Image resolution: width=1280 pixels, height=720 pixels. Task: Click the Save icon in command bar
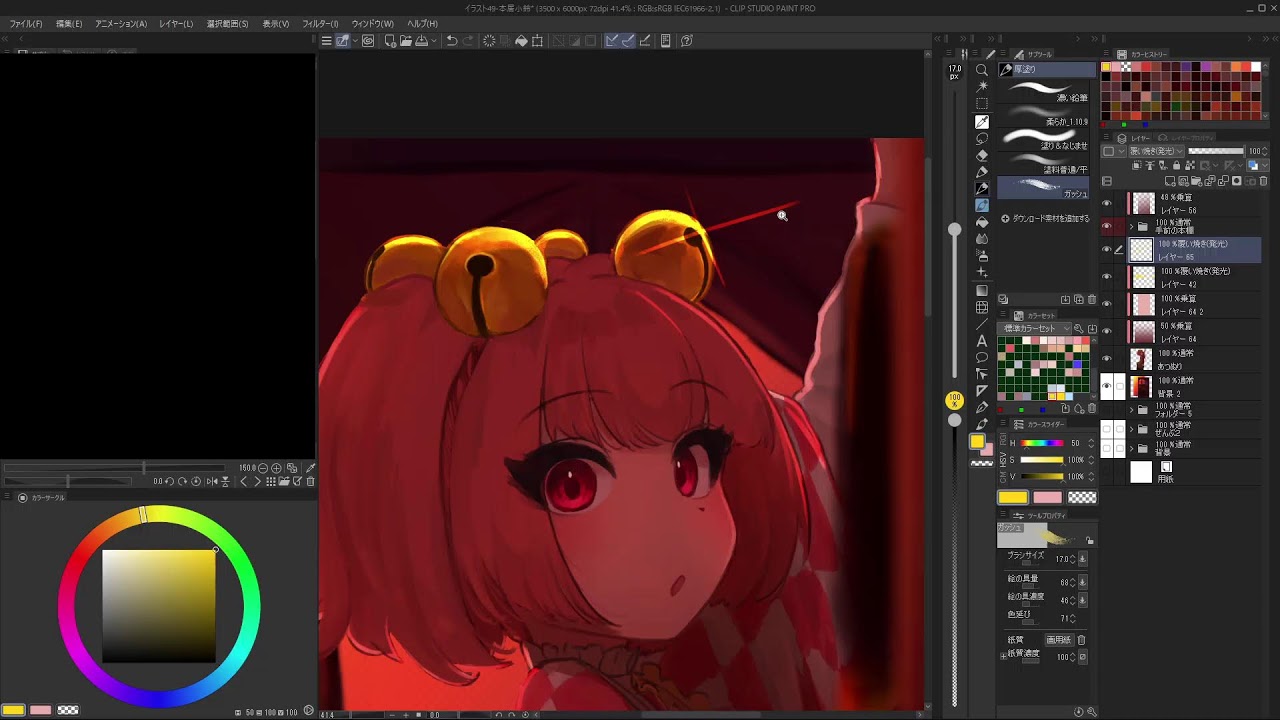(x=421, y=41)
